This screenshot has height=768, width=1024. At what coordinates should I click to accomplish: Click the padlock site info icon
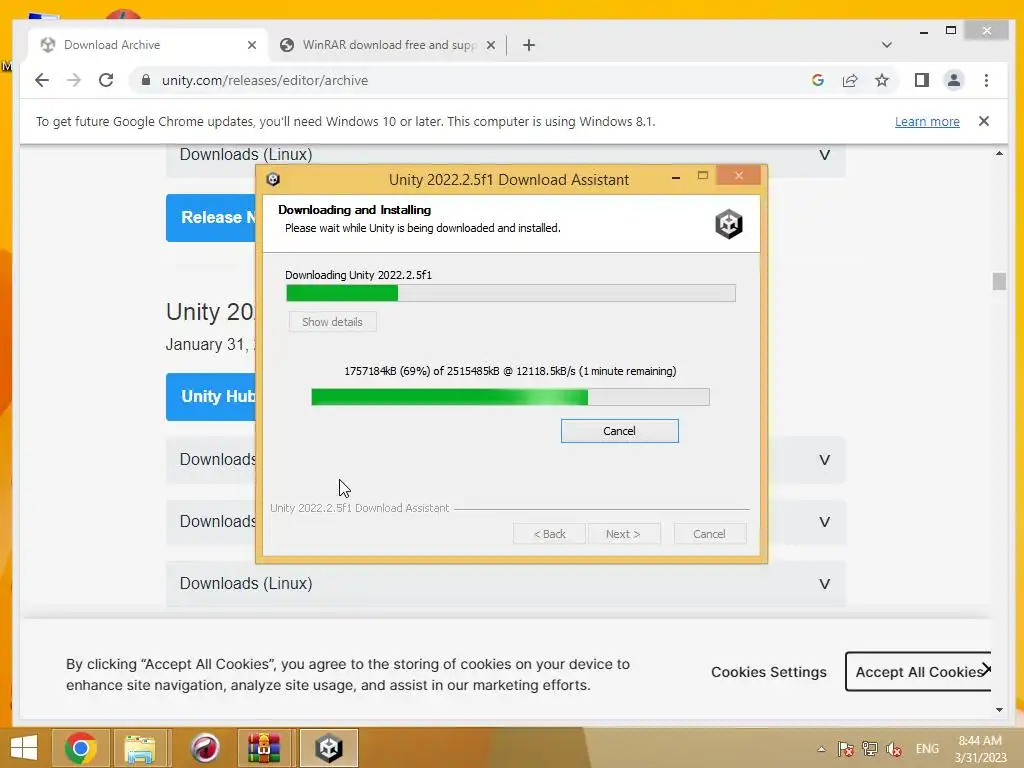click(x=146, y=80)
